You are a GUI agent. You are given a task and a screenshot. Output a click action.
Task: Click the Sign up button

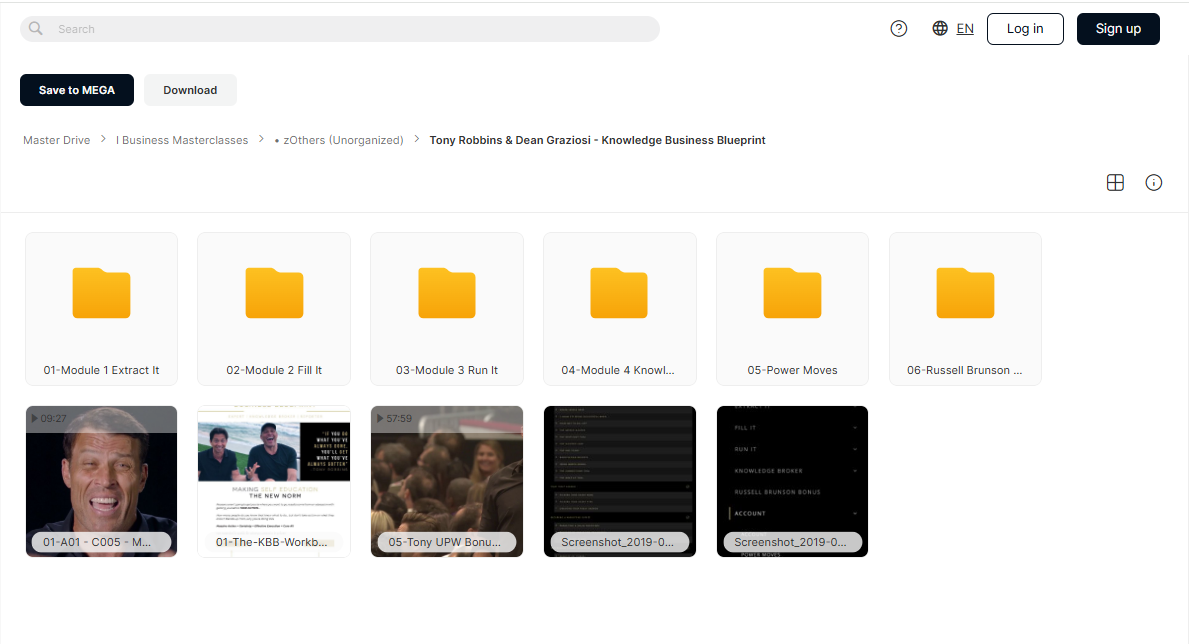tap(1118, 29)
